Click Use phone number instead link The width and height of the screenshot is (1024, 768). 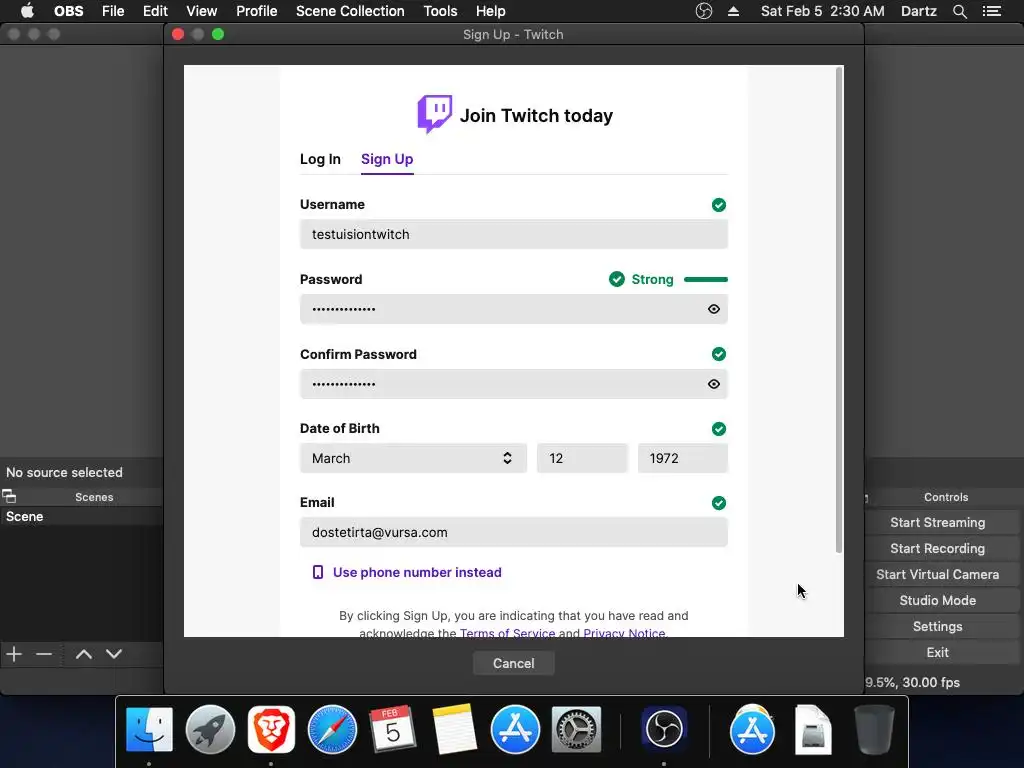pyautogui.click(x=417, y=572)
